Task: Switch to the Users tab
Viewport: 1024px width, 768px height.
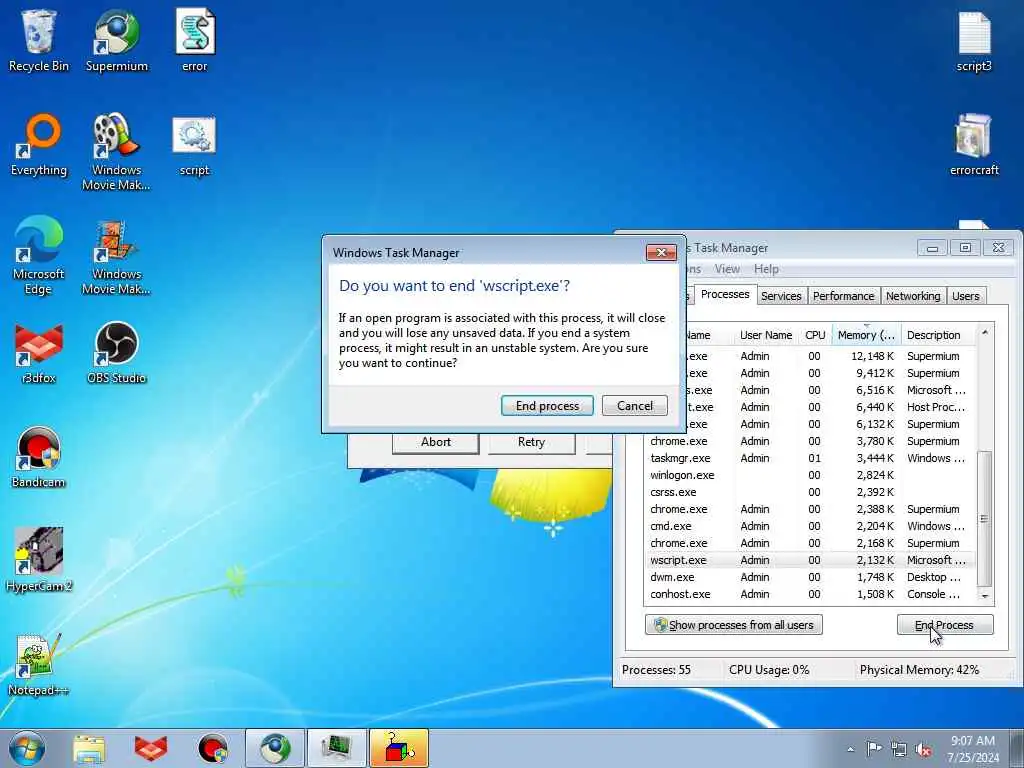Action: (965, 296)
